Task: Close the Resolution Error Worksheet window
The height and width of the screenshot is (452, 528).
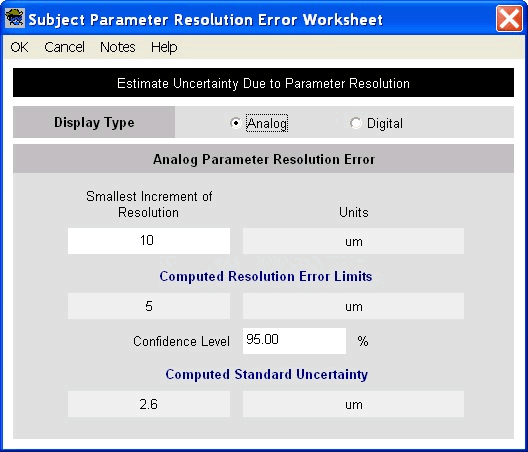Action: tap(509, 19)
